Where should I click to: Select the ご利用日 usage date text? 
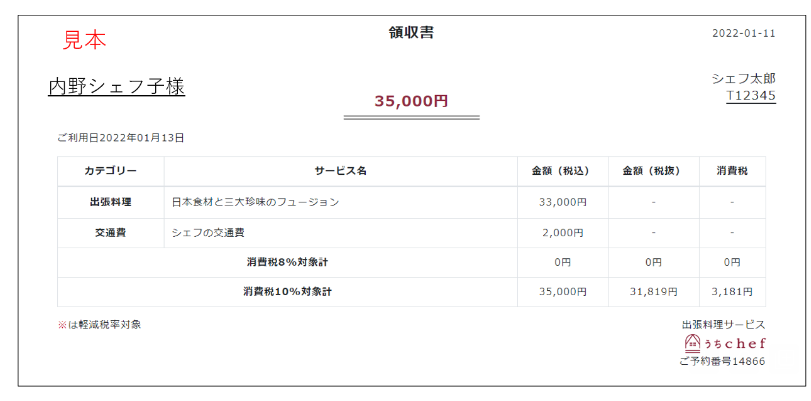point(121,138)
